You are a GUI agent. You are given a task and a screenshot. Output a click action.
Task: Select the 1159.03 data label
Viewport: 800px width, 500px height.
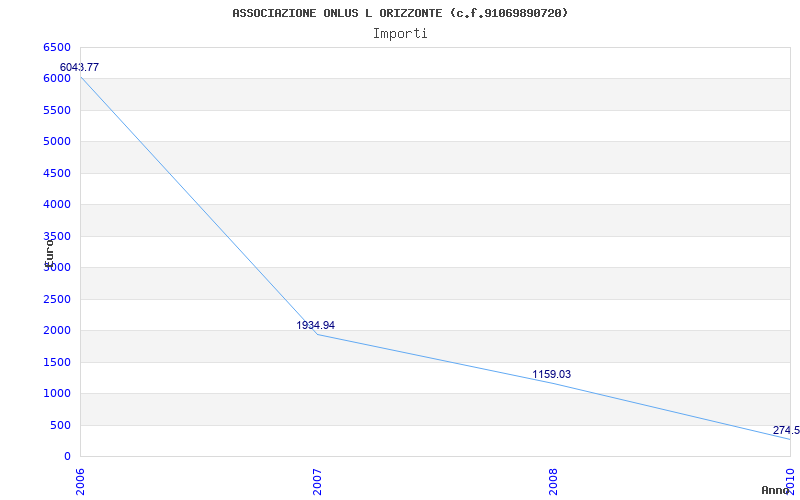click(x=552, y=374)
